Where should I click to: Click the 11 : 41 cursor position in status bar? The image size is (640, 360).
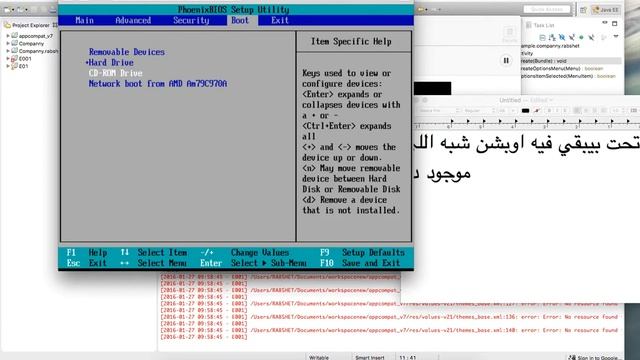point(408,358)
